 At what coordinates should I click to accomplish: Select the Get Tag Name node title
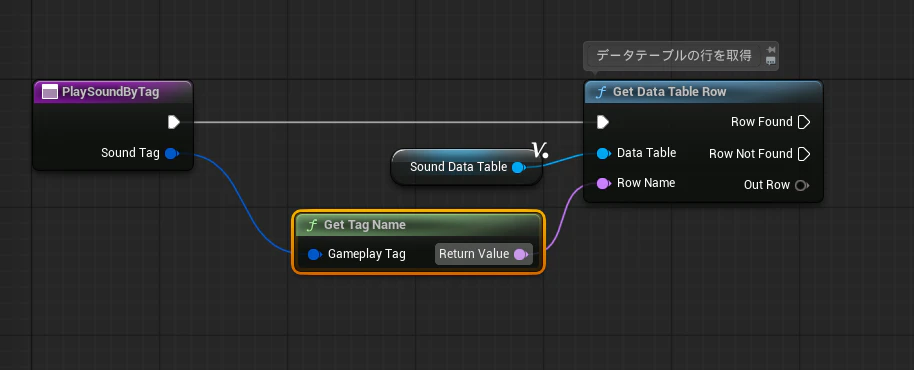[x=365, y=225]
